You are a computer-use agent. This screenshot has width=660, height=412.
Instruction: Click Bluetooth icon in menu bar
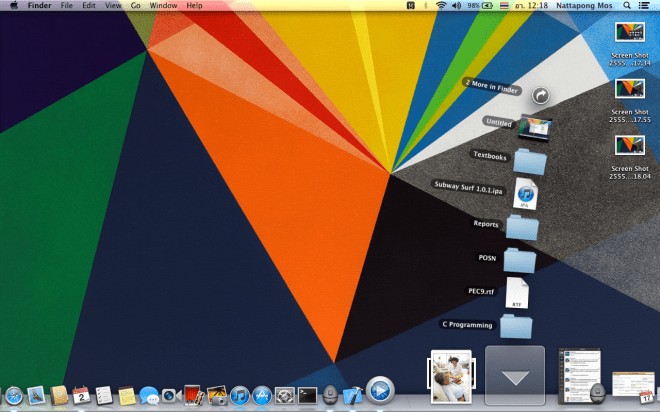tap(426, 5)
